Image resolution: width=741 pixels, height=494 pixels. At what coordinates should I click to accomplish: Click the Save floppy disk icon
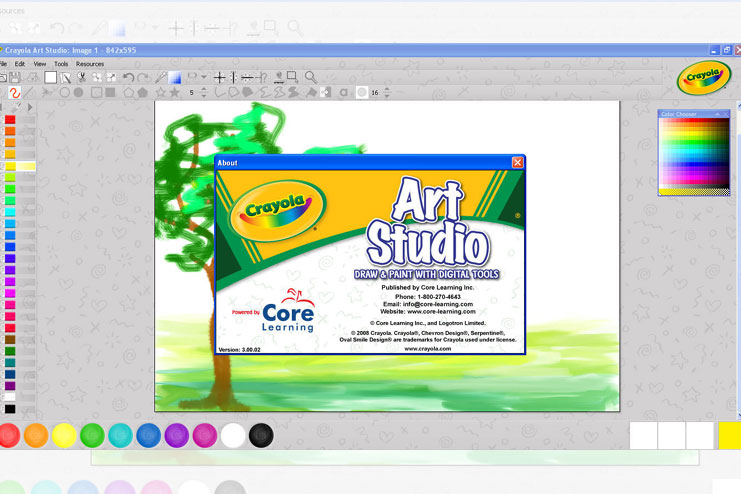[15, 78]
